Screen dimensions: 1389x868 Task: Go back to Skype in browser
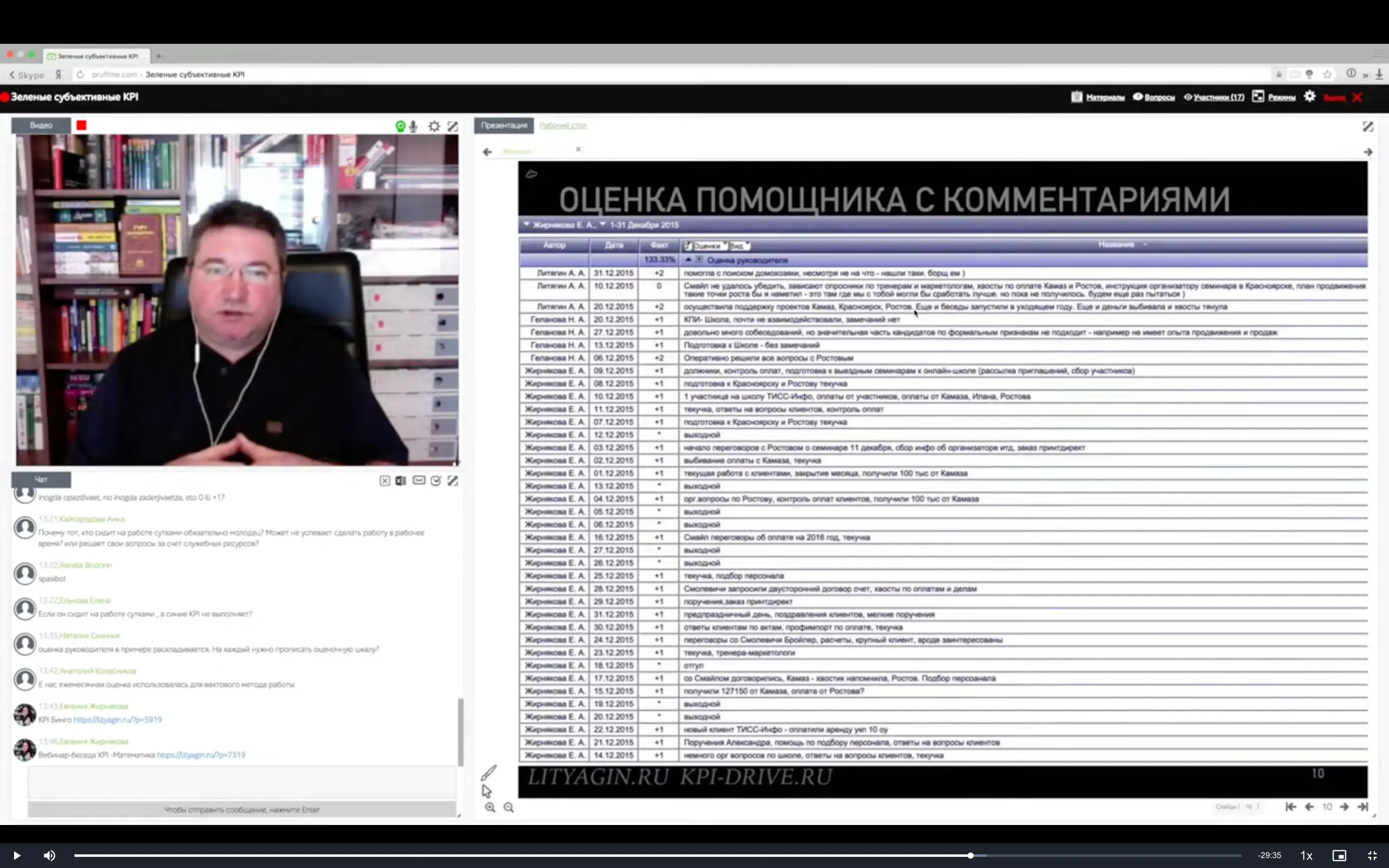[26, 75]
